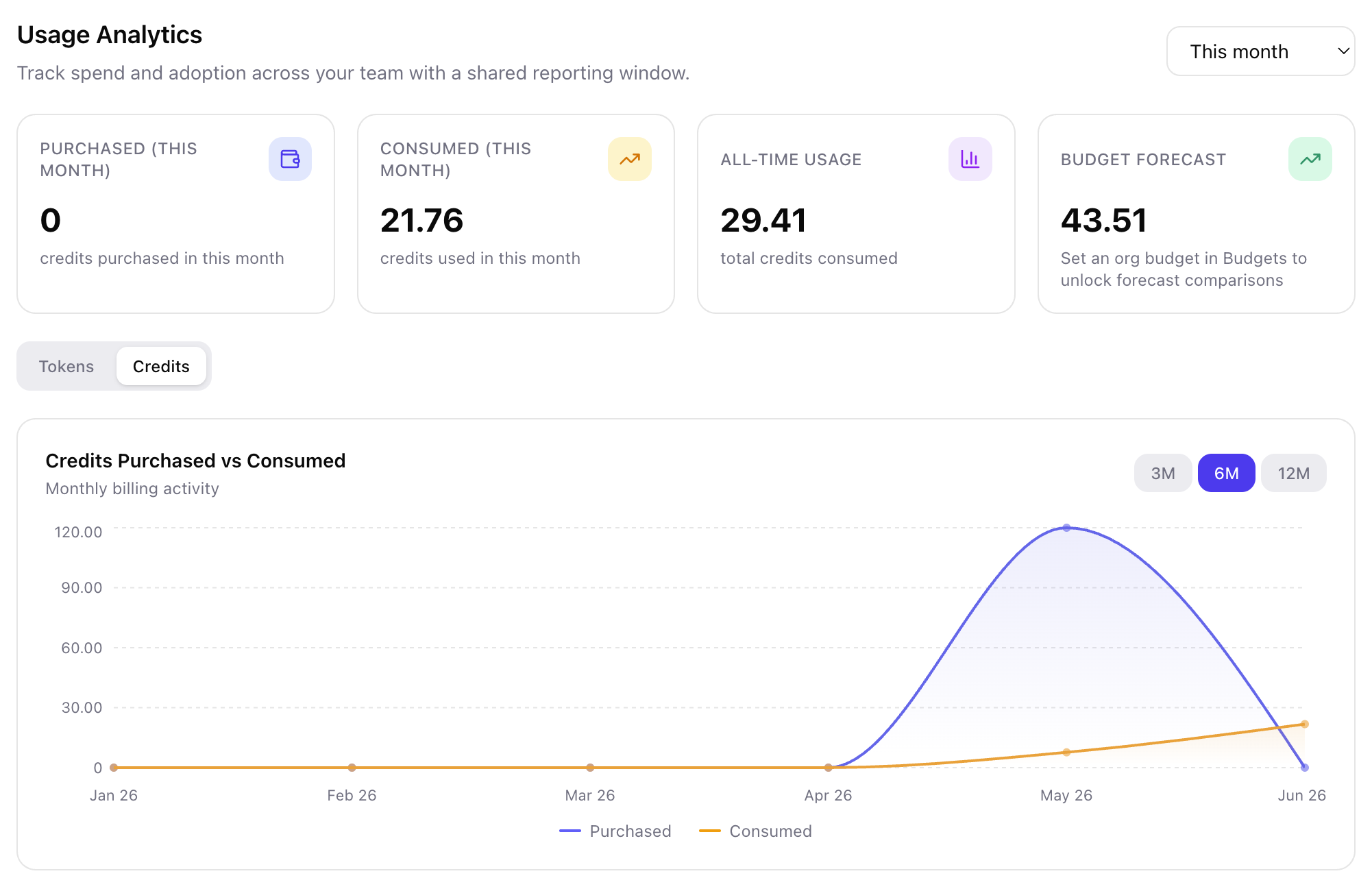This screenshot has height=891, width=1372.
Task: Set chart range to 3M
Action: tap(1163, 473)
